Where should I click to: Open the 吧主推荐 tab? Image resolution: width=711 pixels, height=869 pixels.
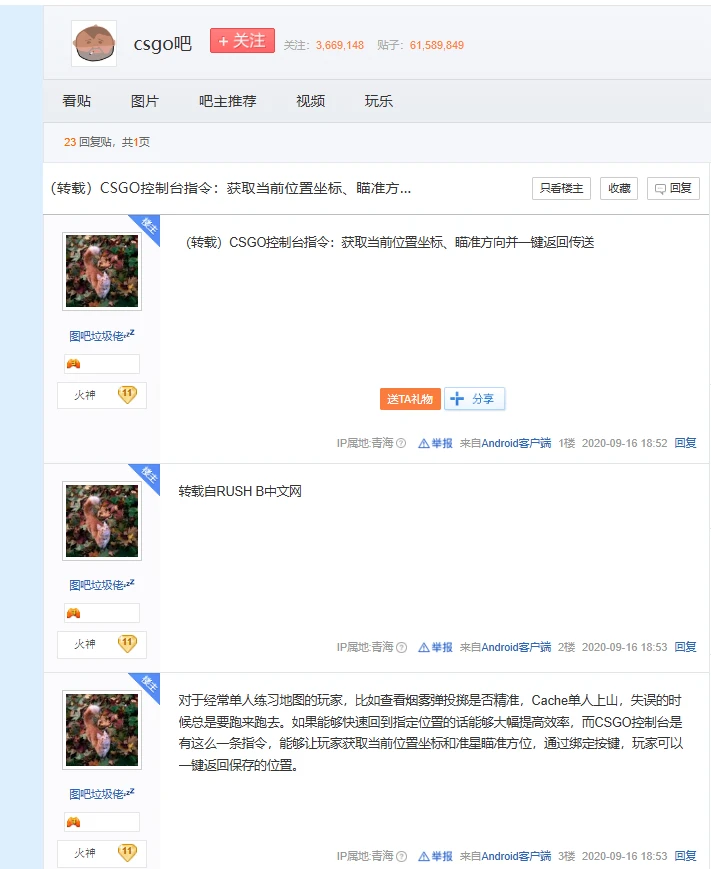click(228, 101)
